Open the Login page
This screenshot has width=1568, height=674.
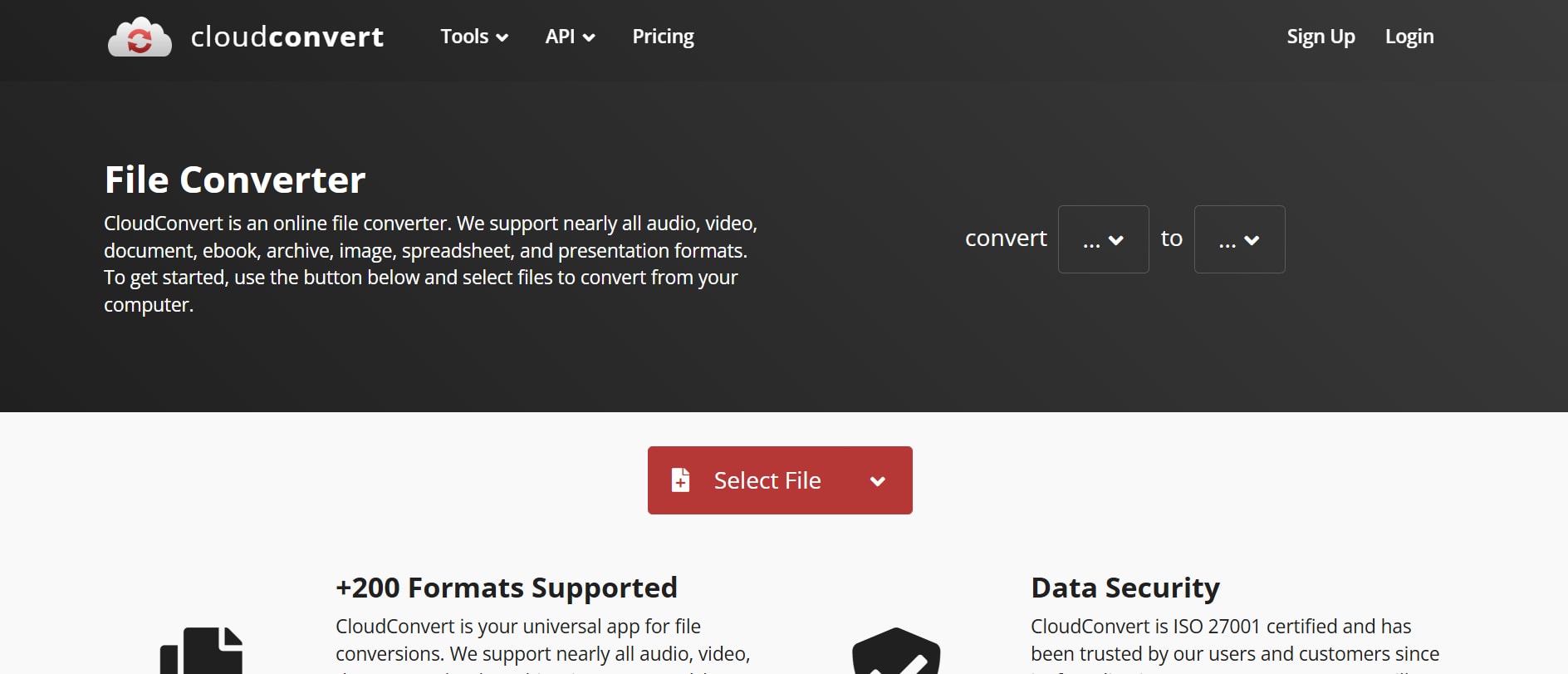(1409, 37)
